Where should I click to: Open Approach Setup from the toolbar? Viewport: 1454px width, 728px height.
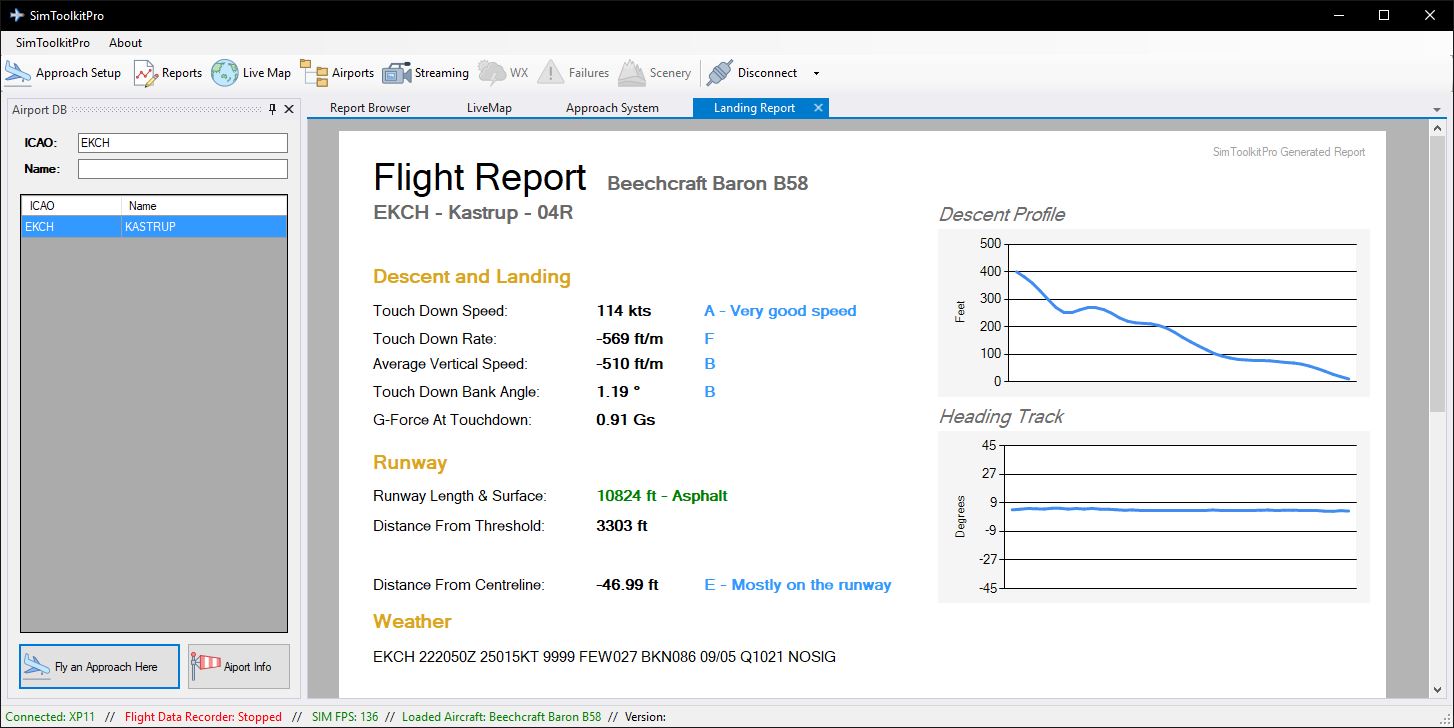pyautogui.click(x=63, y=73)
